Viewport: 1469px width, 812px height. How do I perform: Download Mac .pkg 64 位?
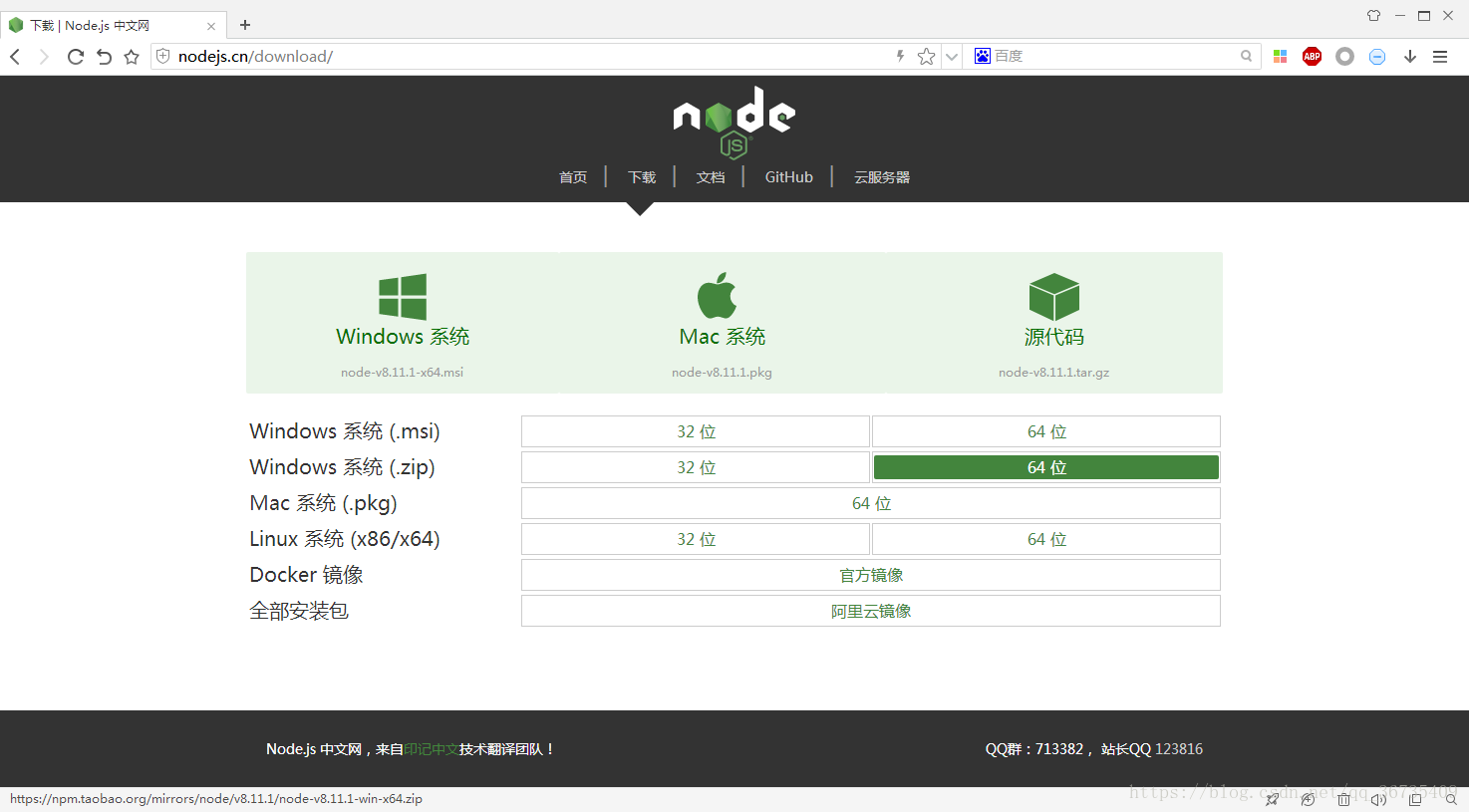(x=871, y=503)
